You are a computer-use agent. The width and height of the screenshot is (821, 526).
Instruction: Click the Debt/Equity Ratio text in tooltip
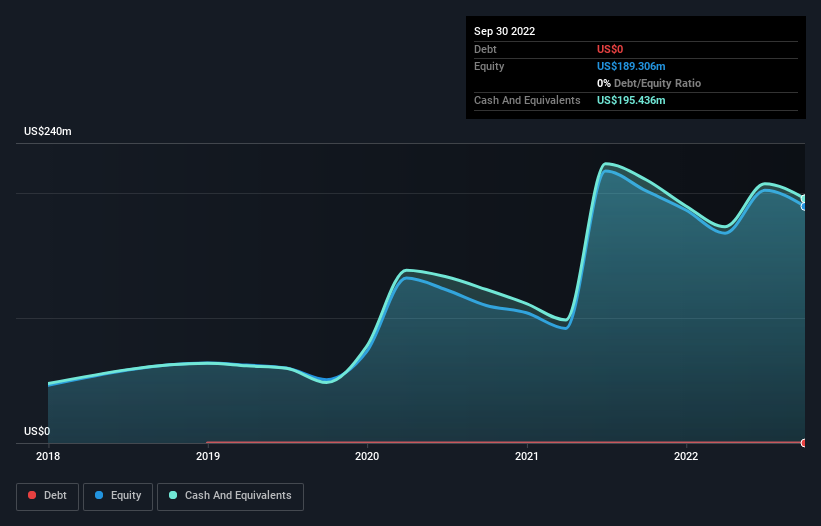click(x=657, y=84)
